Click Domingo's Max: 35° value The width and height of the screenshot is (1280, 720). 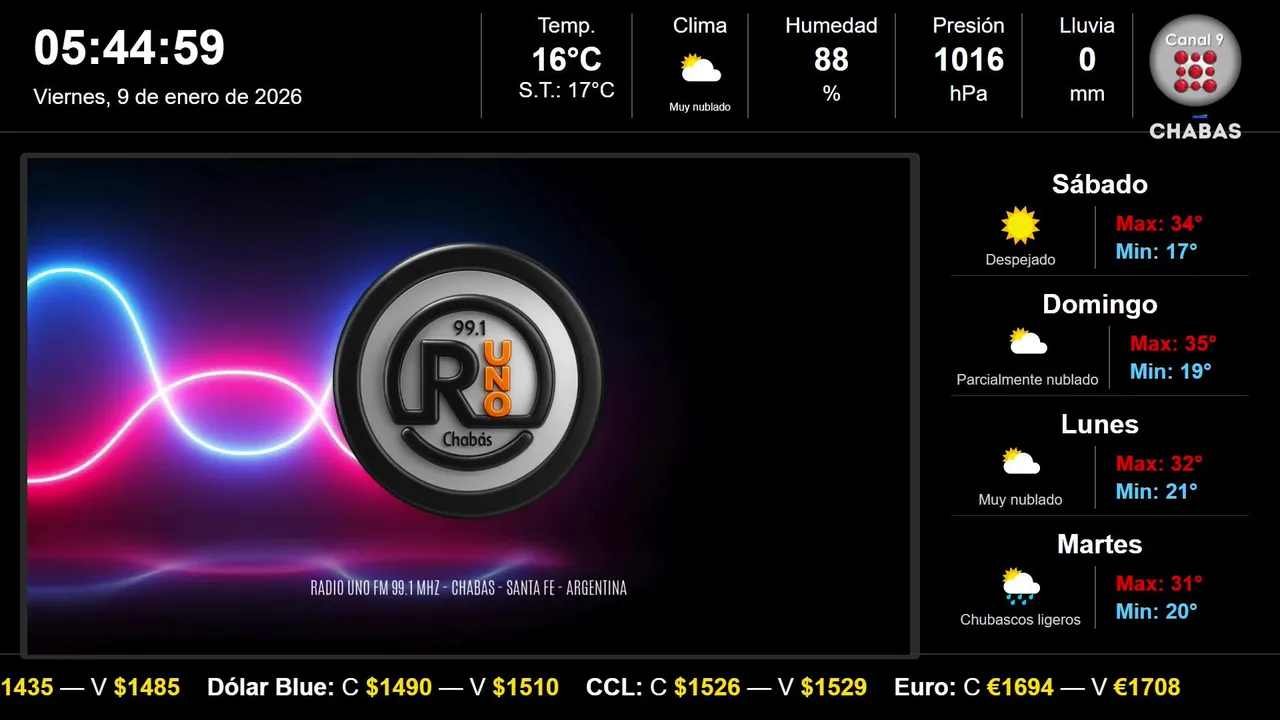tap(1173, 343)
